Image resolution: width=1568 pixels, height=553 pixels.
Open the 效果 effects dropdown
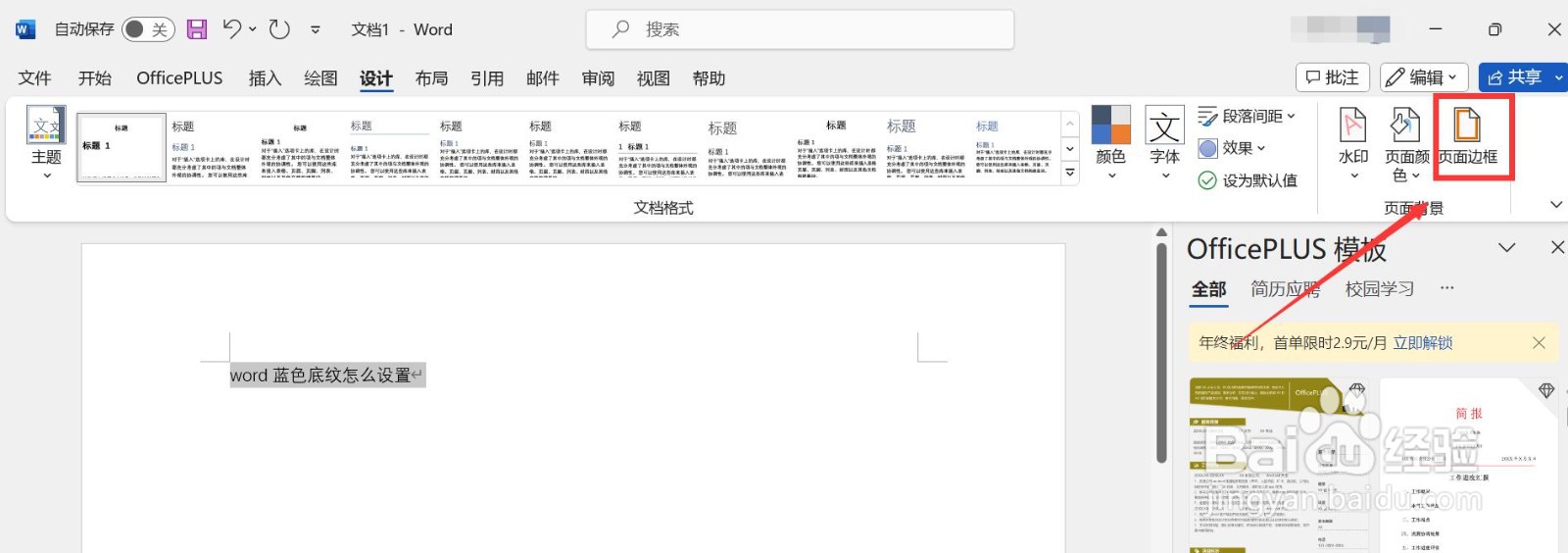[x=1232, y=148]
